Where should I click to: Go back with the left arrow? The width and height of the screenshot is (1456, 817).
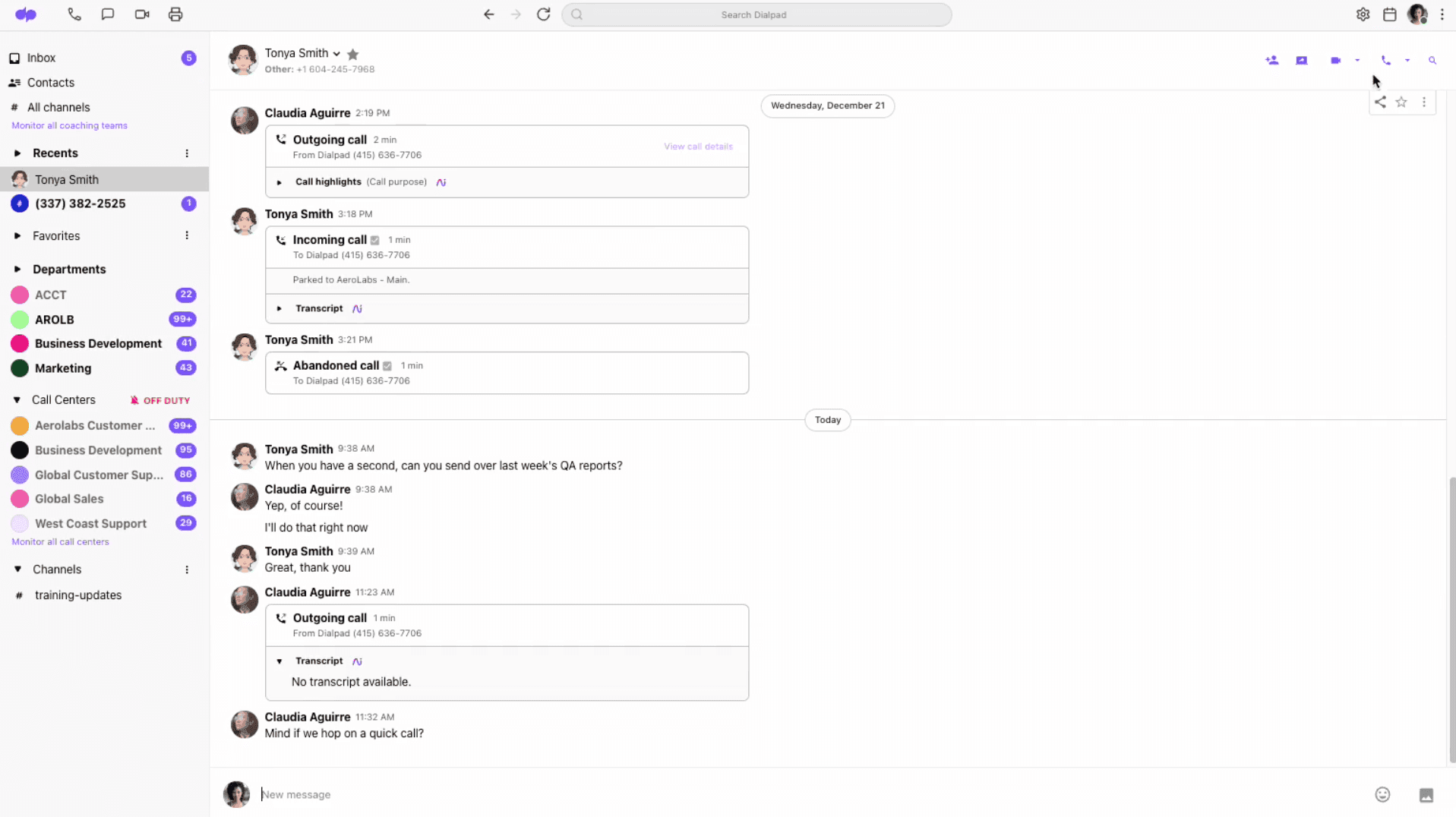click(489, 14)
